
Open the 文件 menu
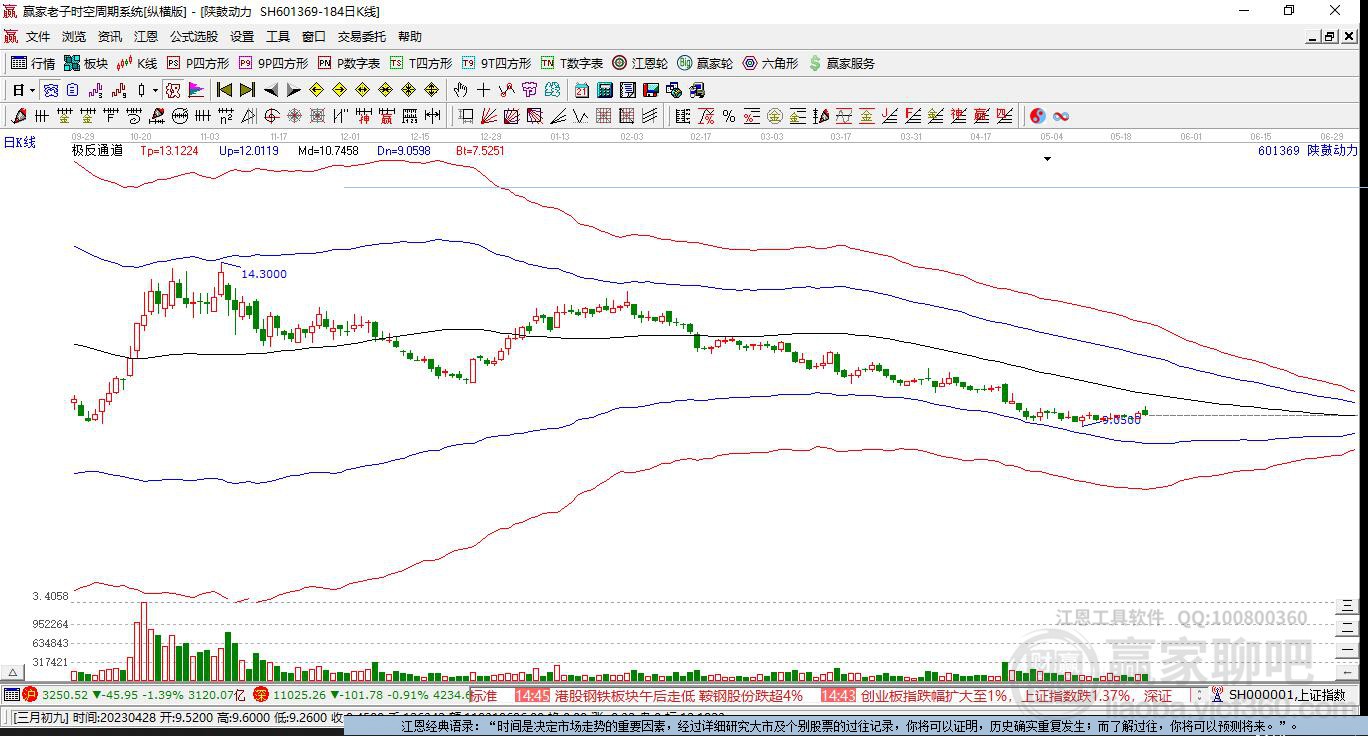coord(38,37)
